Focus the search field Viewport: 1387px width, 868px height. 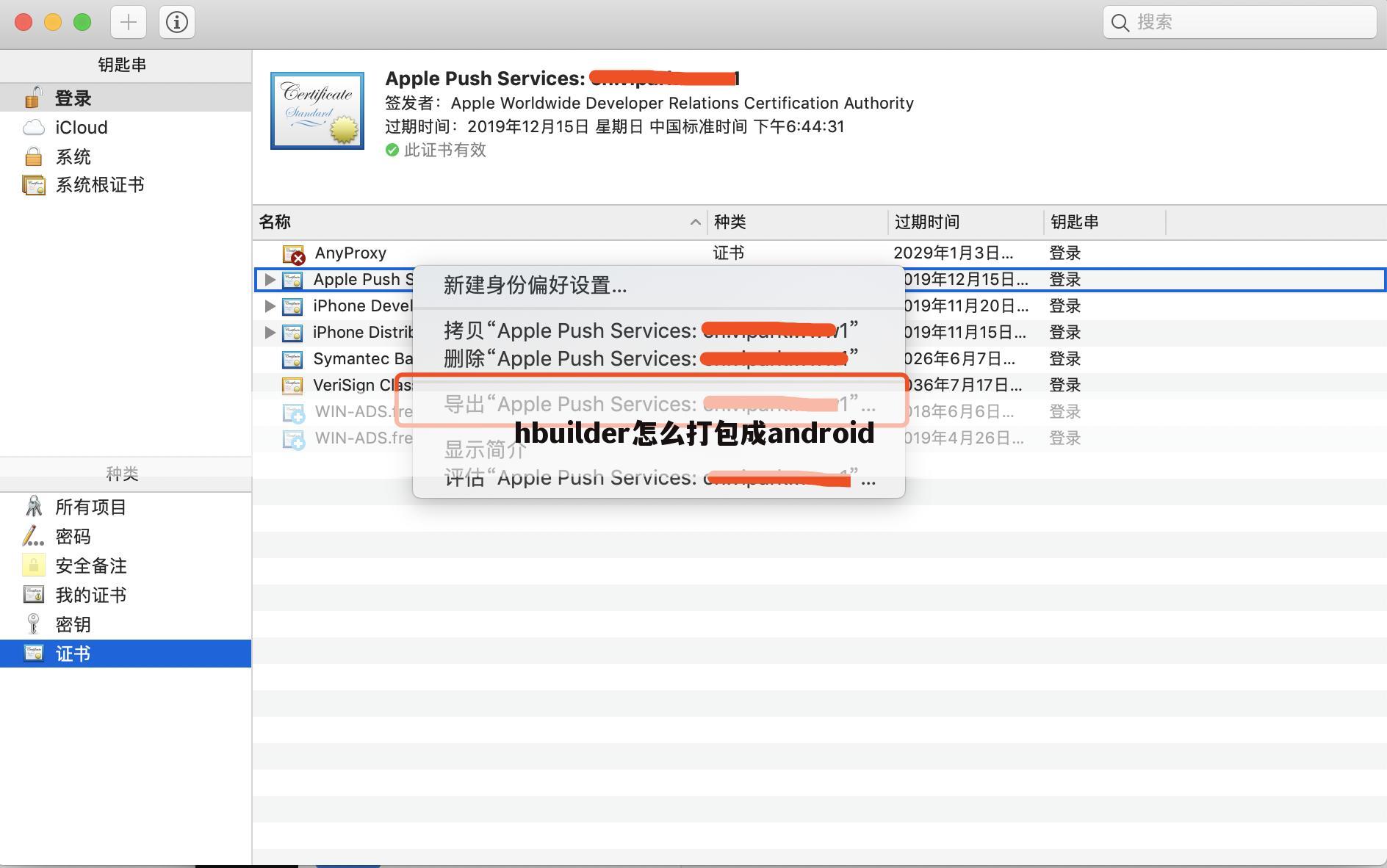point(1239,22)
